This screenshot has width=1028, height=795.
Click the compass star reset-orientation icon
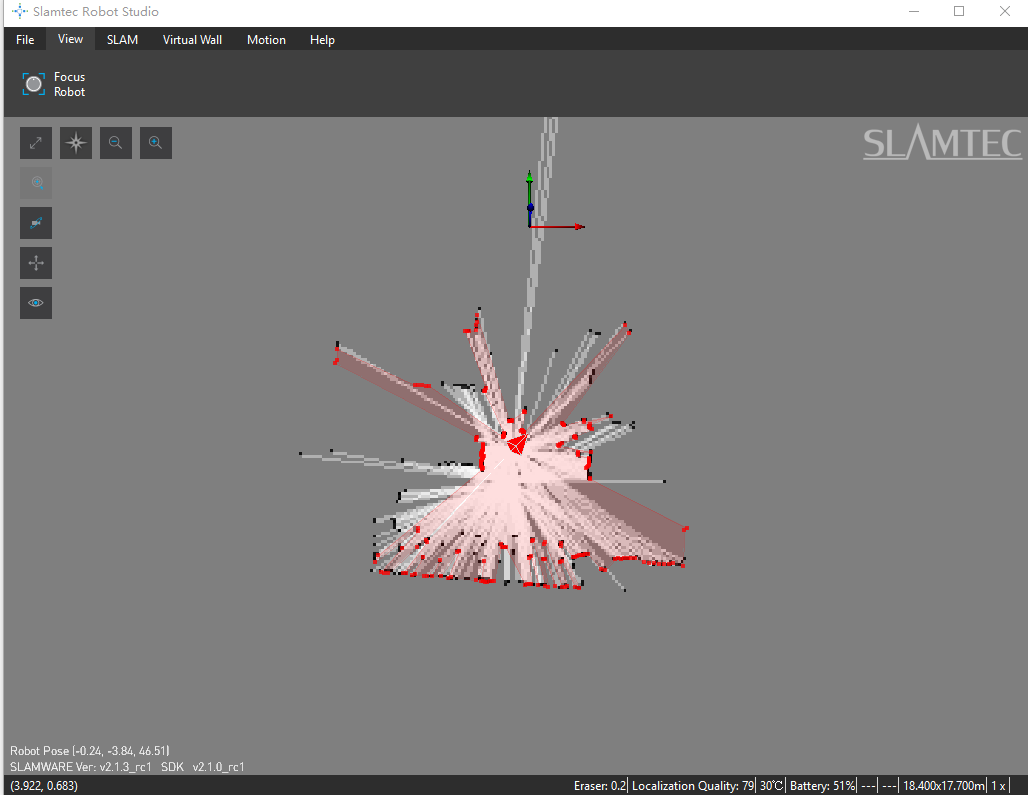pos(76,143)
